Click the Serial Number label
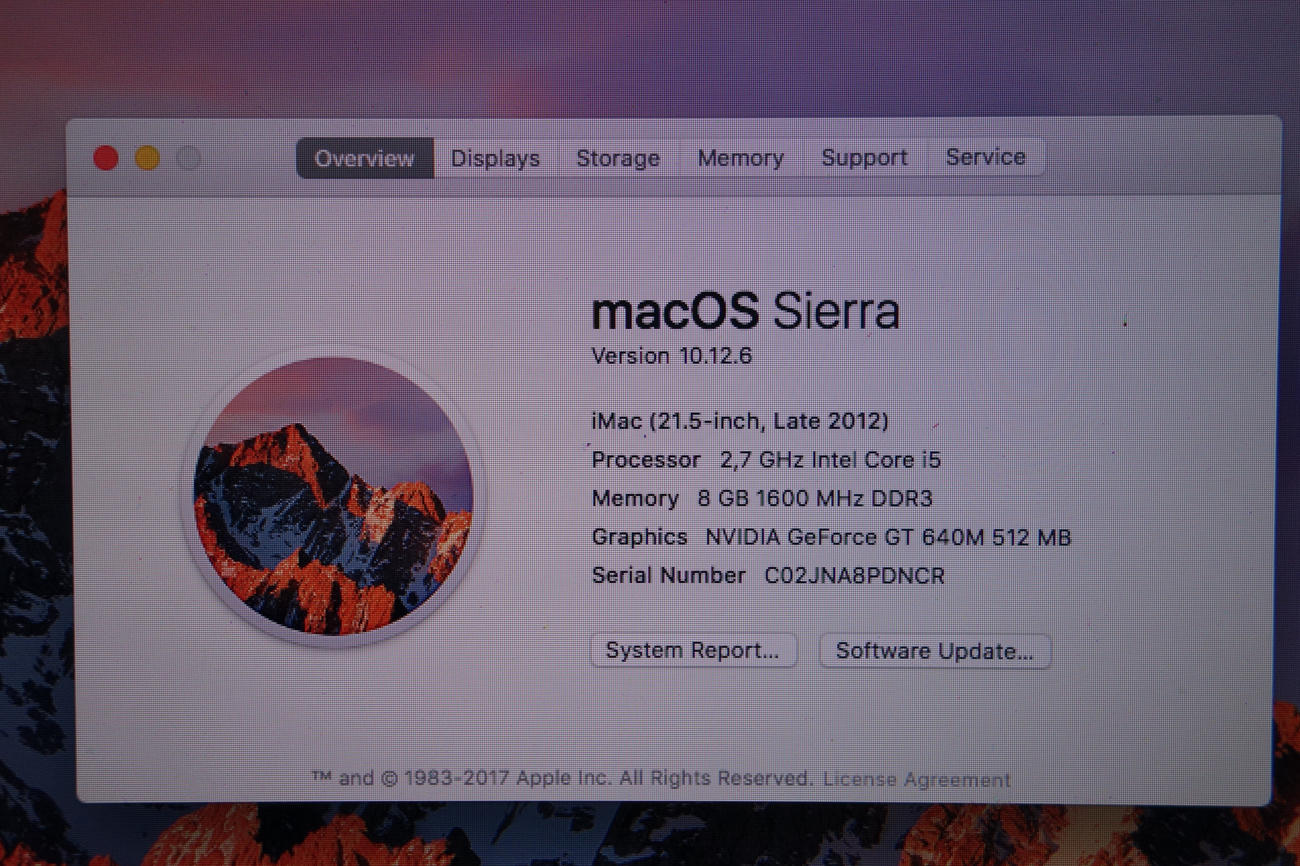Screen dimensions: 1300x866 668,575
